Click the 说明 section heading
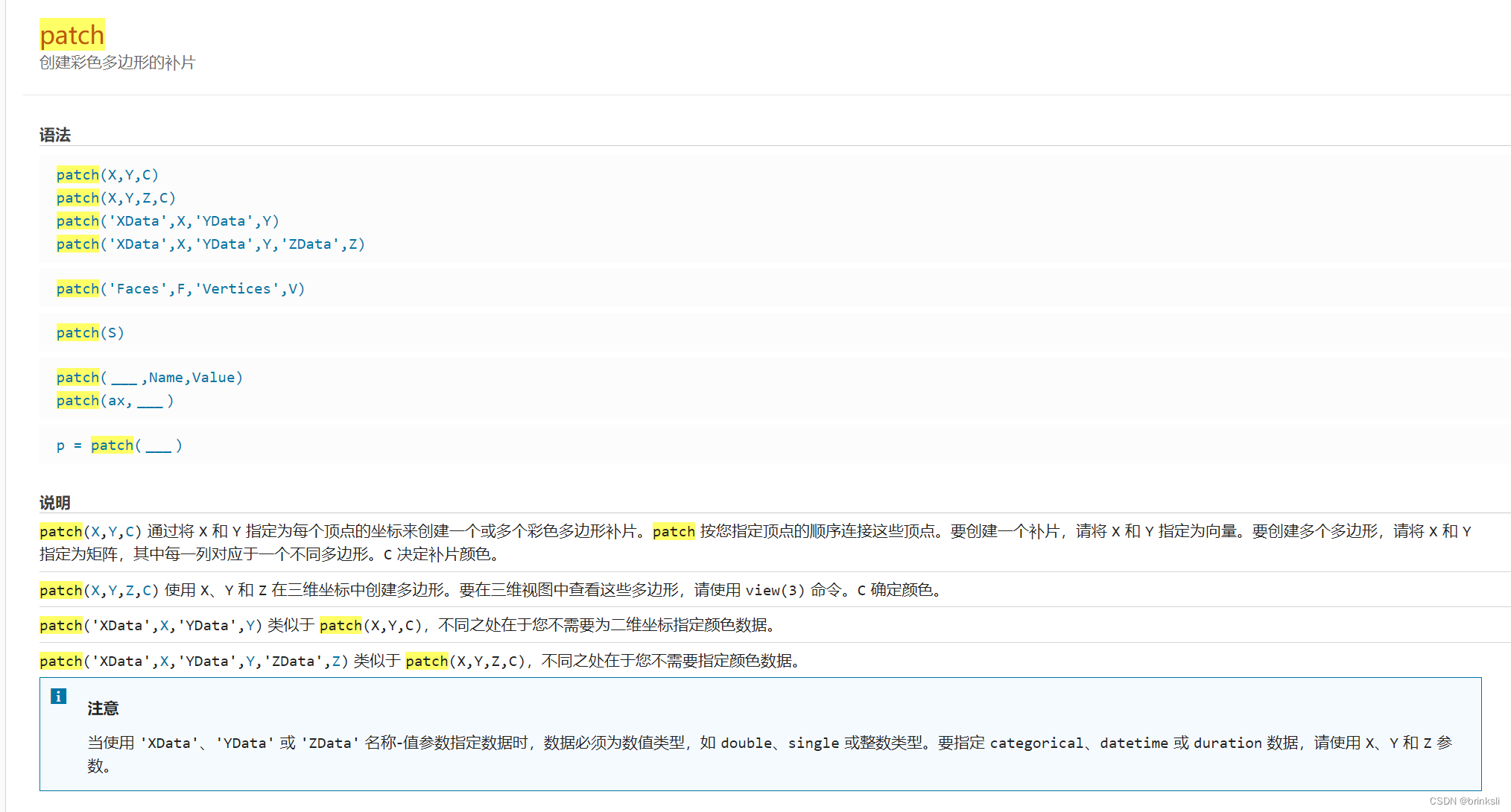This screenshot has height=812, width=1511. (x=55, y=503)
